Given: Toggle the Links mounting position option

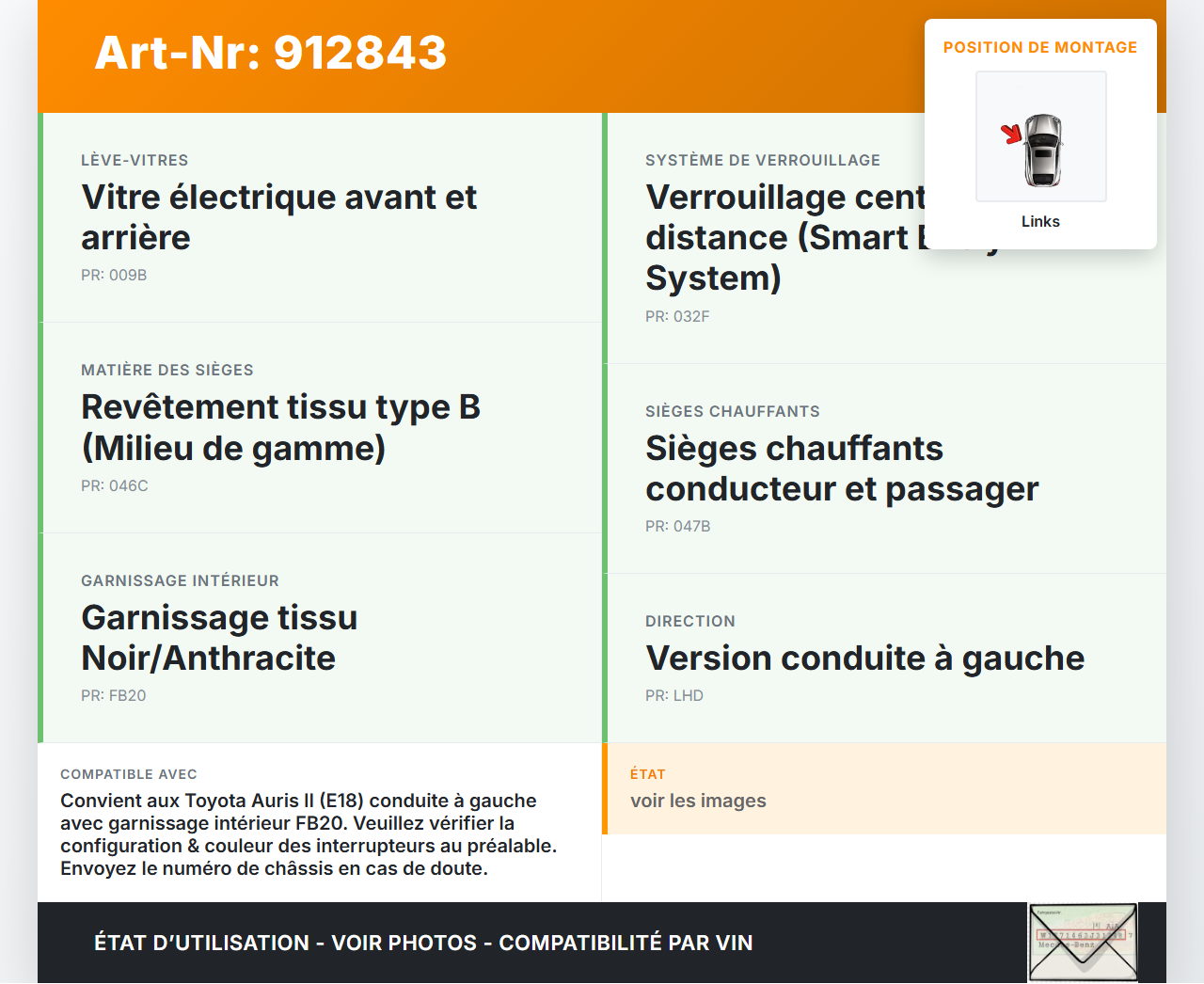Looking at the screenshot, I should click(x=1040, y=221).
